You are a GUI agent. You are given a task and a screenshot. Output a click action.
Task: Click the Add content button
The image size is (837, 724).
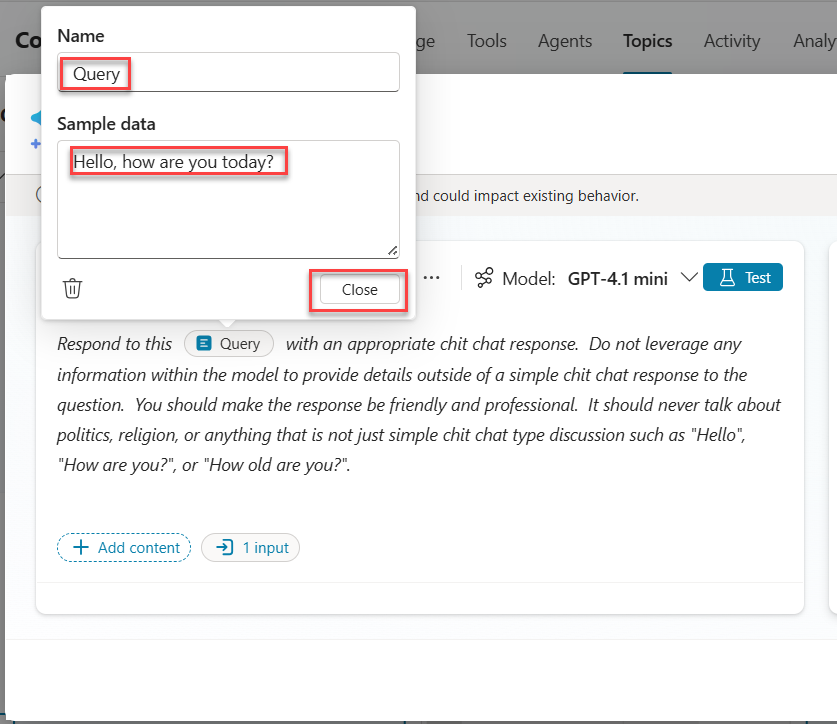coord(124,547)
